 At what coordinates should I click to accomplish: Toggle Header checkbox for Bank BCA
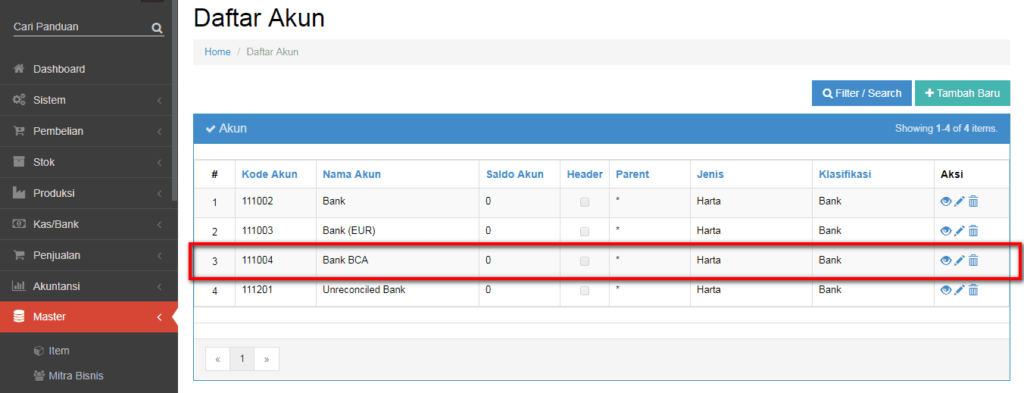click(x=584, y=261)
